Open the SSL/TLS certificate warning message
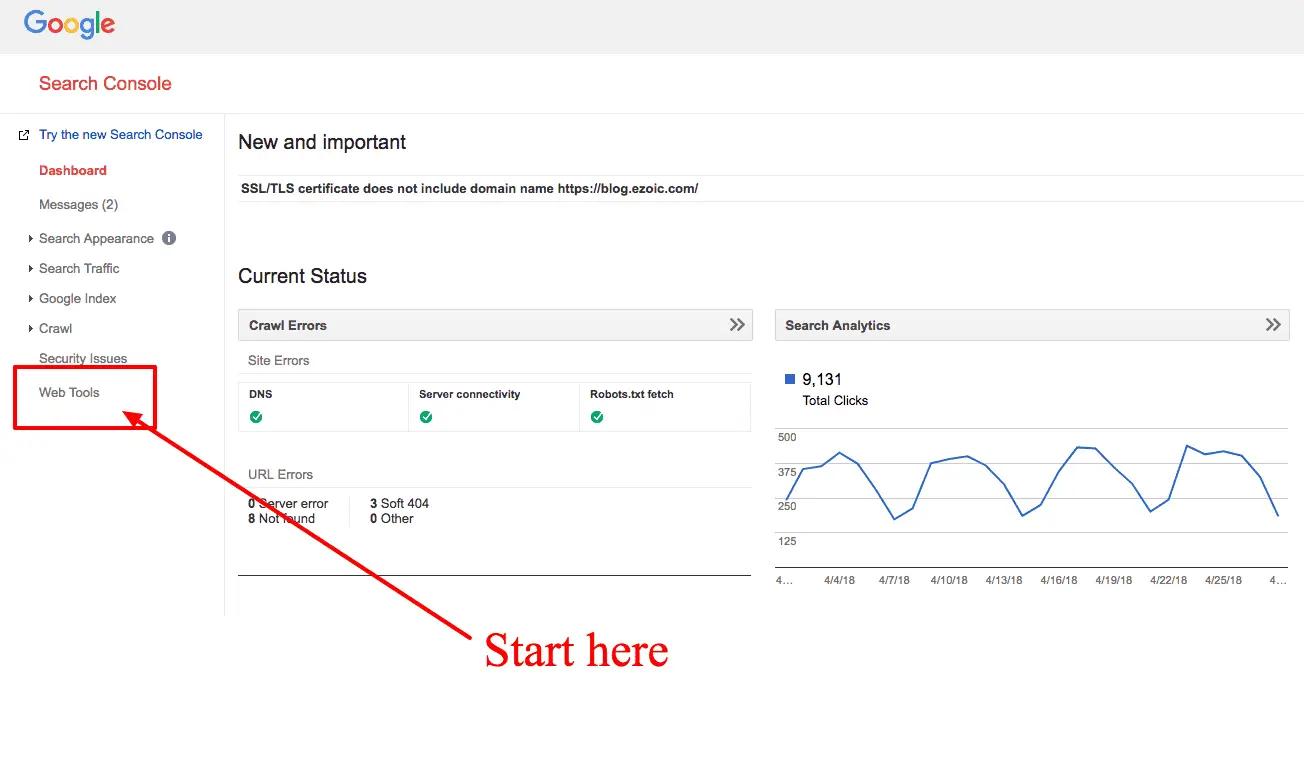The image size is (1304, 762). click(470, 188)
